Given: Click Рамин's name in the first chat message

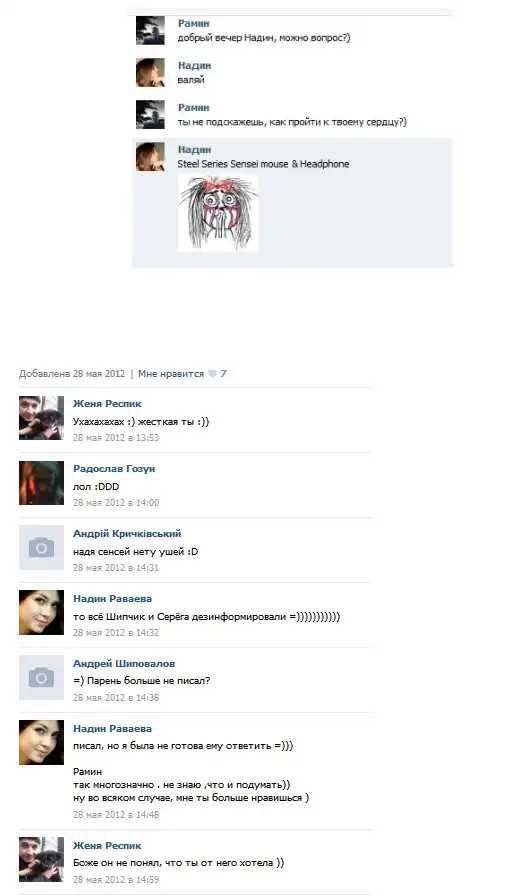Looking at the screenshot, I should pos(194,23).
